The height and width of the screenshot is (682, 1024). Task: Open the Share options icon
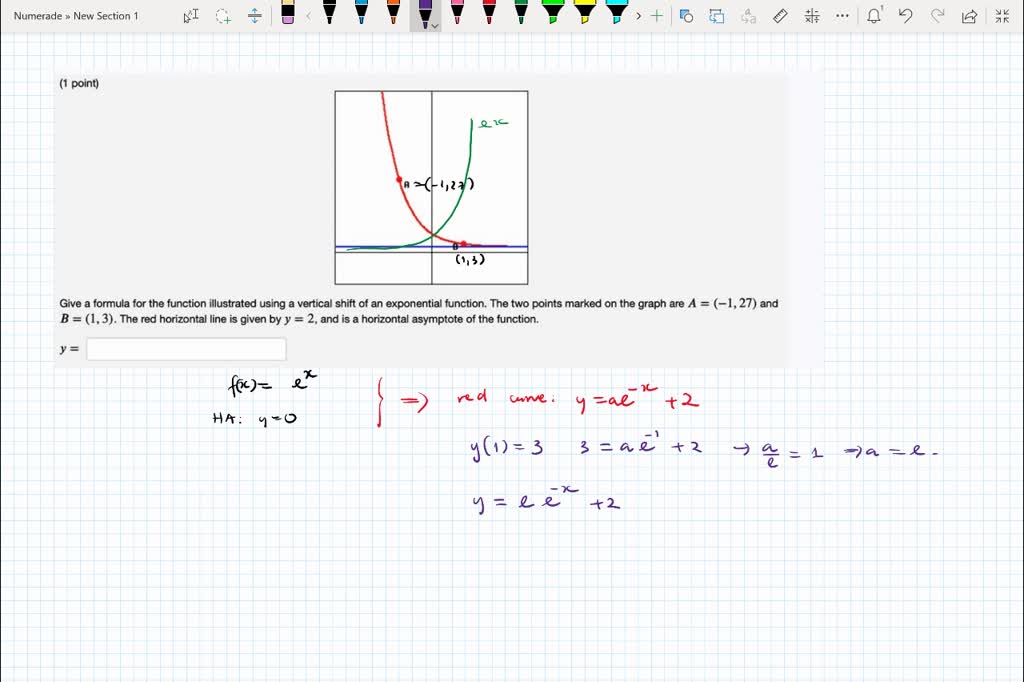pos(968,16)
